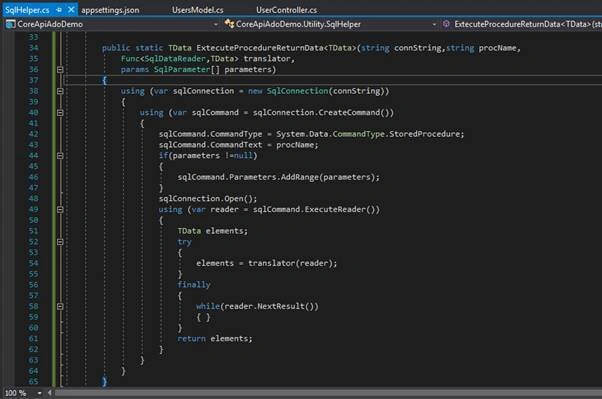Click line number 37 in the gutter
Screen dimensions: 602x399
pyautogui.click(x=33, y=80)
